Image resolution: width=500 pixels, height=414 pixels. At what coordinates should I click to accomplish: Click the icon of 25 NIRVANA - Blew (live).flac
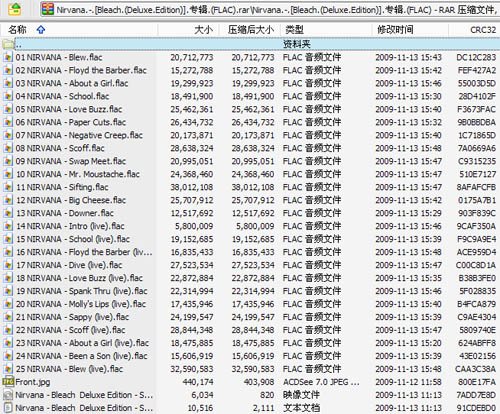coord(8,369)
